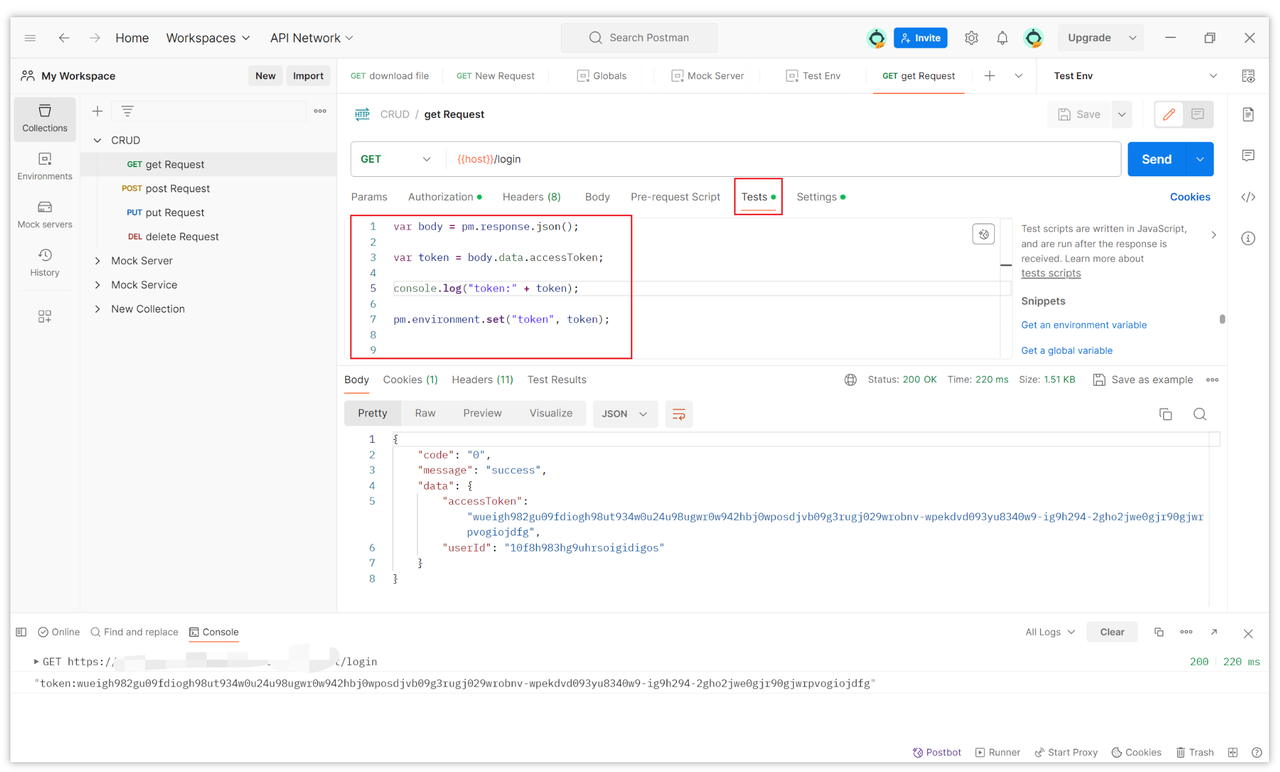Switch to edit mode pencil icon
1280x772 pixels.
(1169, 114)
